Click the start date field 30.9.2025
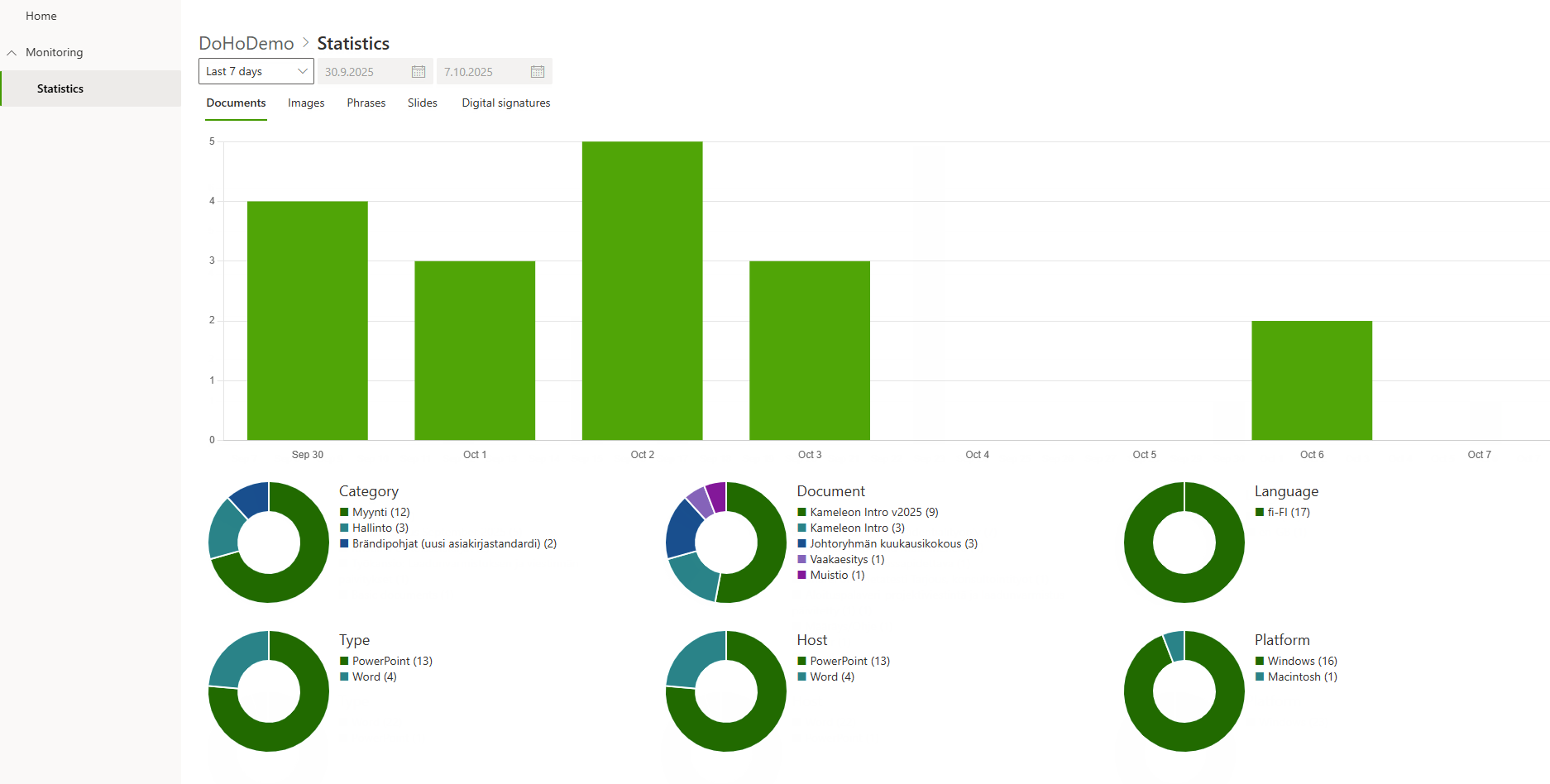The image size is (1550, 784). coord(364,72)
